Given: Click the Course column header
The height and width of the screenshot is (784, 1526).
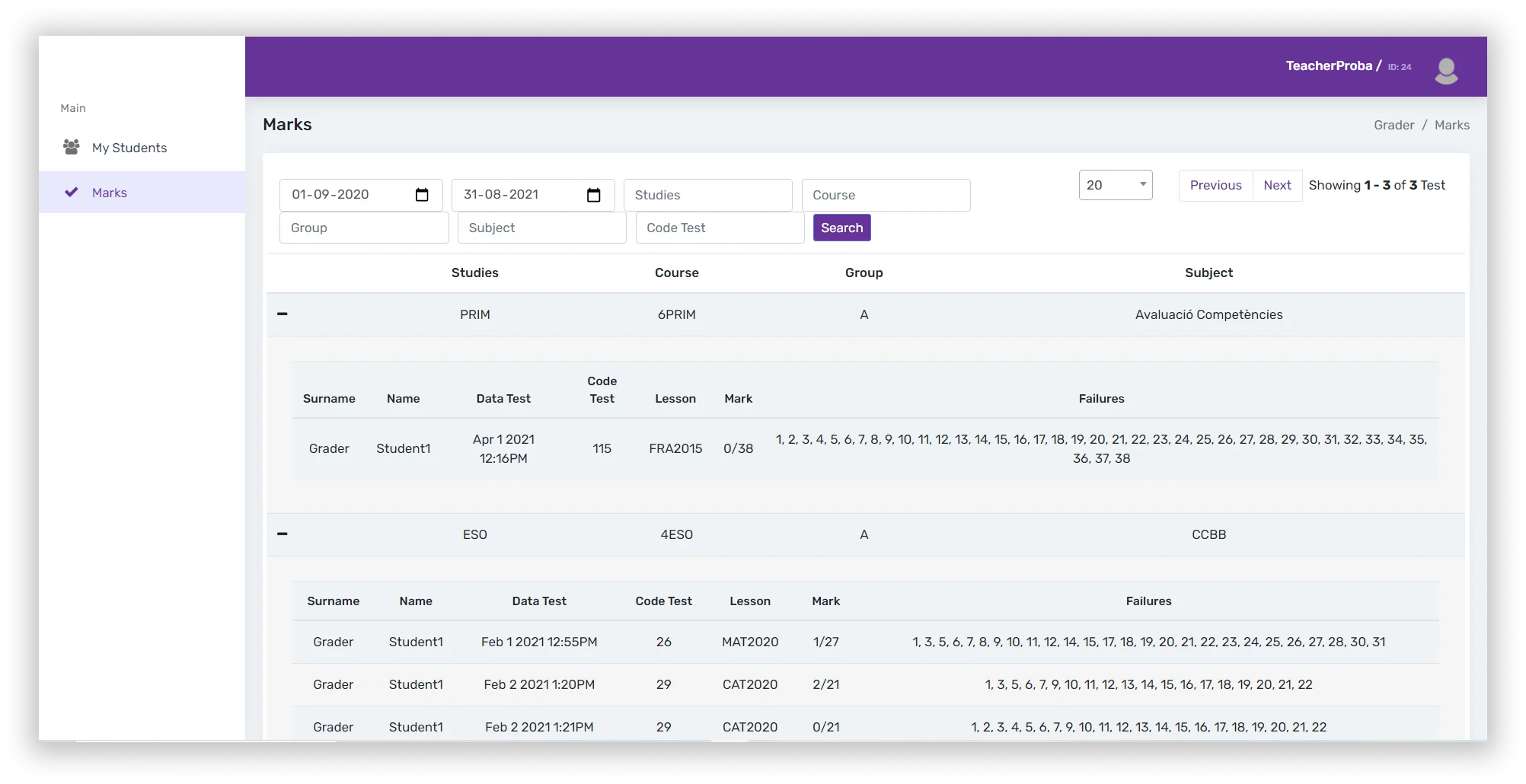Looking at the screenshot, I should pyautogui.click(x=676, y=272).
